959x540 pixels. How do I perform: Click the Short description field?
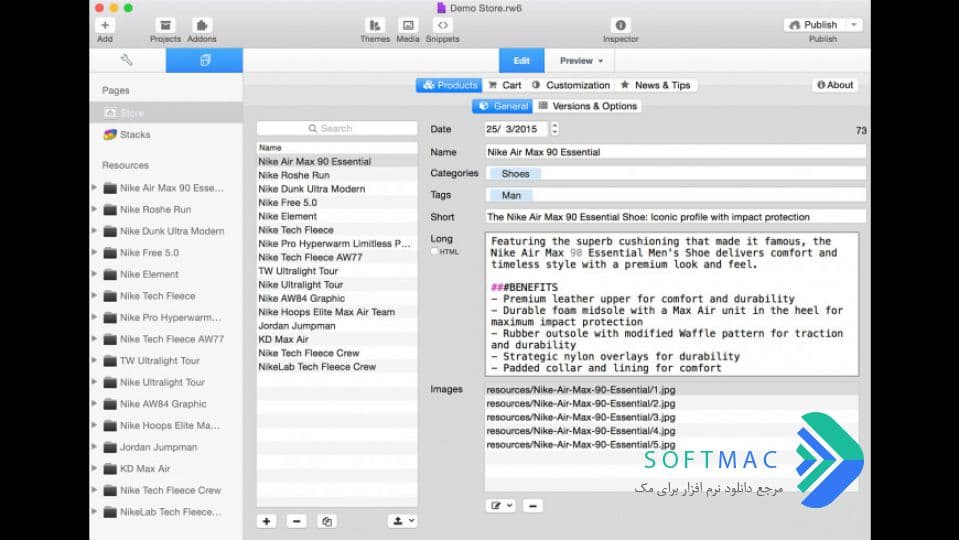point(675,216)
